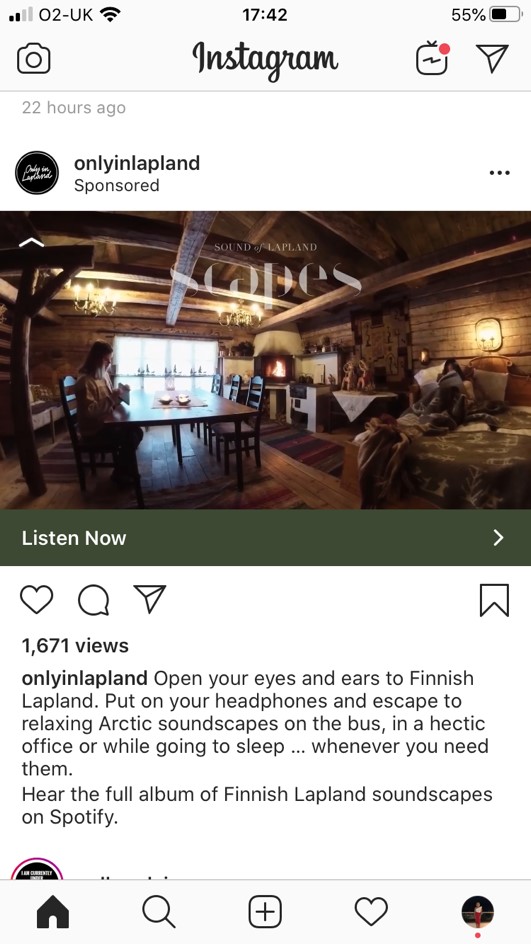Open direct messages paper plane icon
The image size is (531, 944).
[492, 58]
